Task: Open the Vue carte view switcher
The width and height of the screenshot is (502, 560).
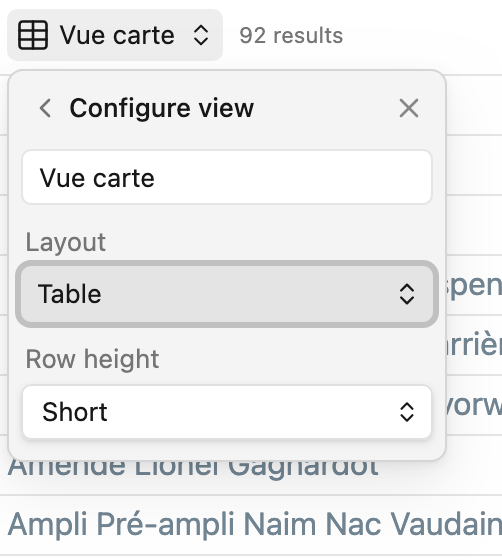Action: (115, 35)
